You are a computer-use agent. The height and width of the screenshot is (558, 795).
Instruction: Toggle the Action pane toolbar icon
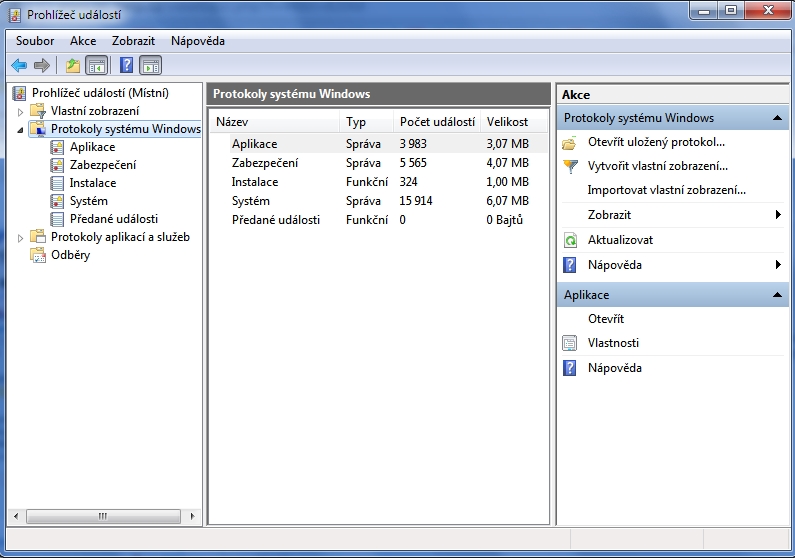pyautogui.click(x=151, y=65)
